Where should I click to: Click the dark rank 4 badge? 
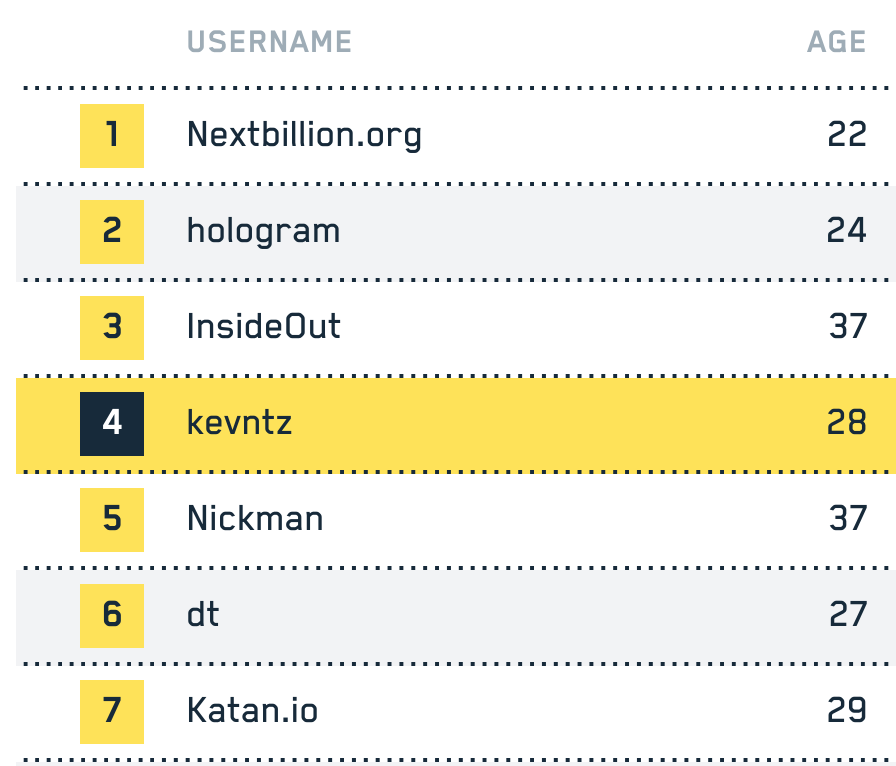tap(112, 423)
